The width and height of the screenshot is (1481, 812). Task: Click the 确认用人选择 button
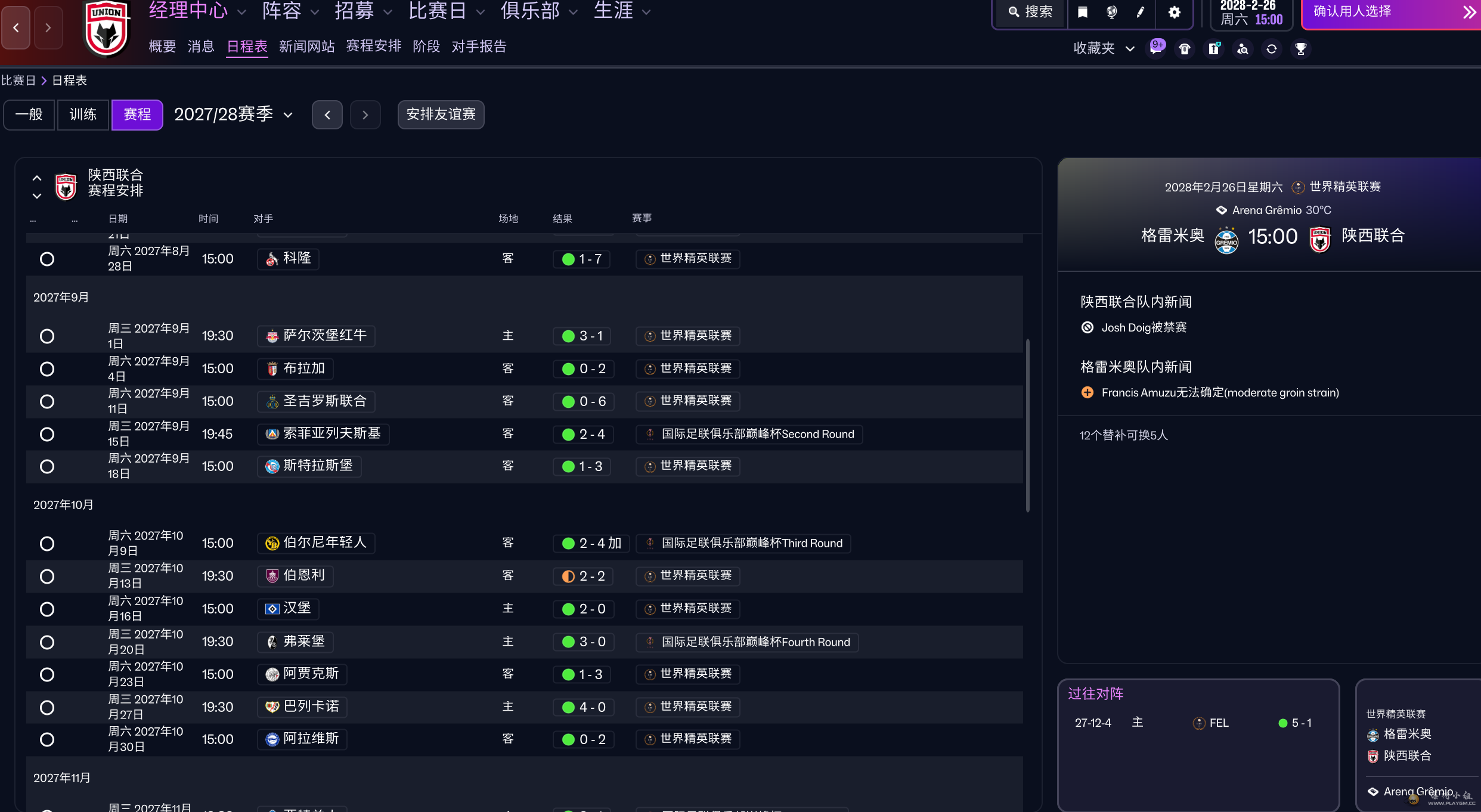[x=1392, y=13]
